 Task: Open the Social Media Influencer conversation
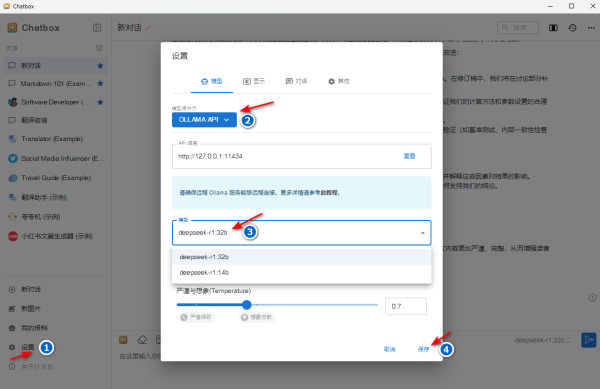(56, 158)
